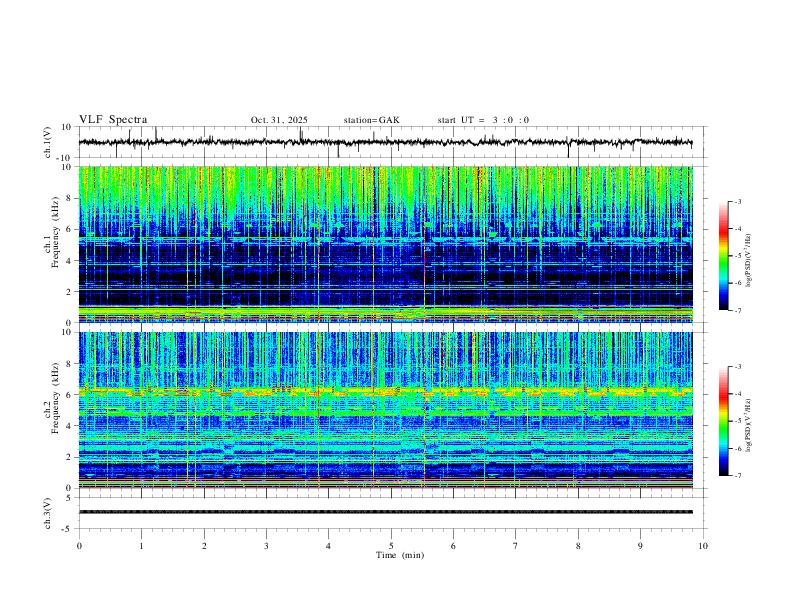792x612 pixels.
Task: Click the "-3" label on ch.1 color bar
Action: pos(738,201)
